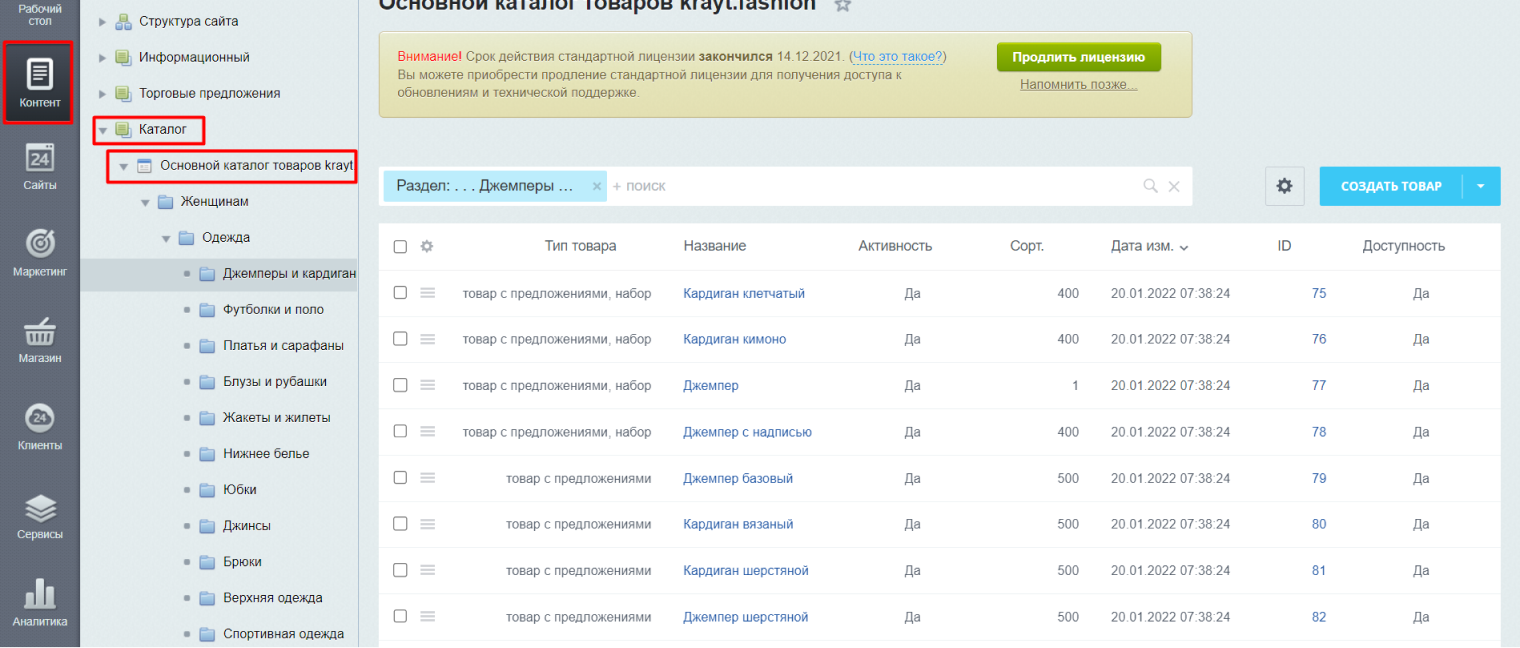The height and width of the screenshot is (648, 1520).
Task: Open row menu for Джемпер row ID 77
Action: (428, 385)
